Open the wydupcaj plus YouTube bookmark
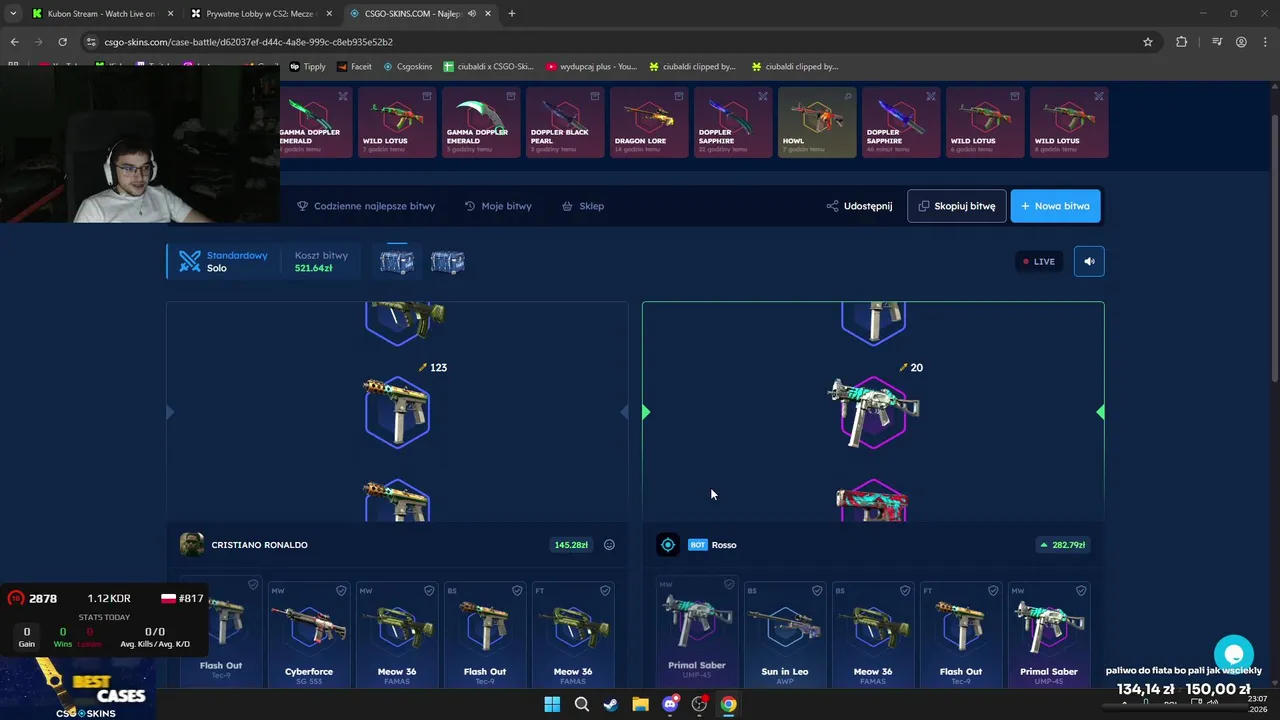Image resolution: width=1280 pixels, height=720 pixels. 591,67
